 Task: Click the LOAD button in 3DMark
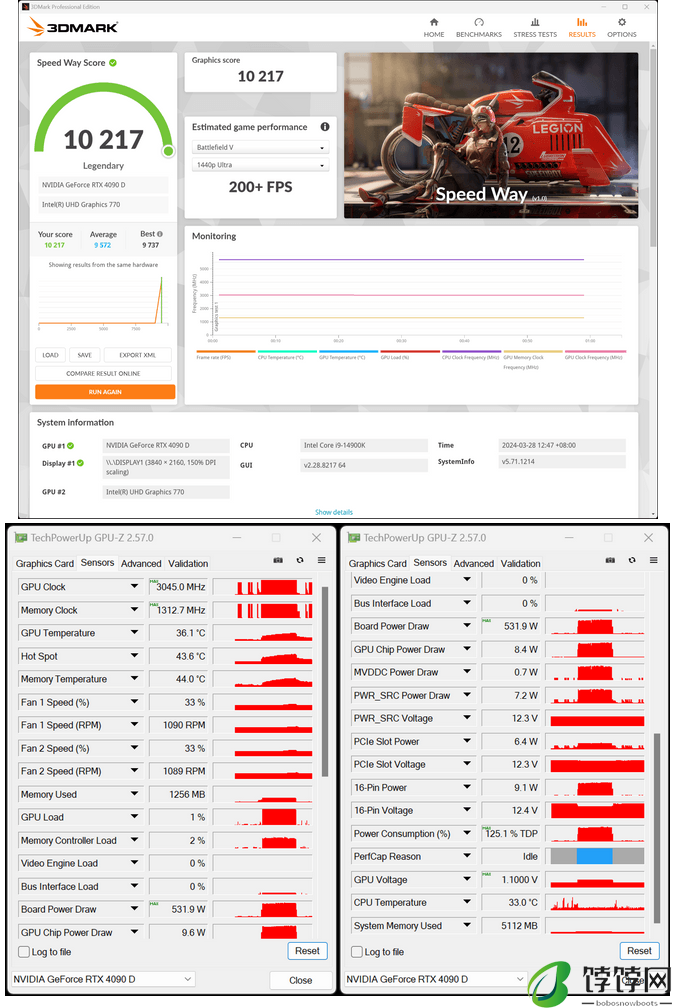coord(50,355)
